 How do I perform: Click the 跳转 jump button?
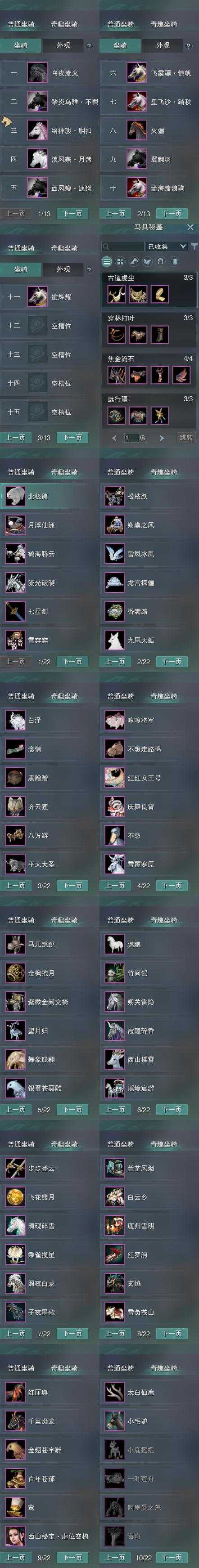pyautogui.click(x=186, y=438)
